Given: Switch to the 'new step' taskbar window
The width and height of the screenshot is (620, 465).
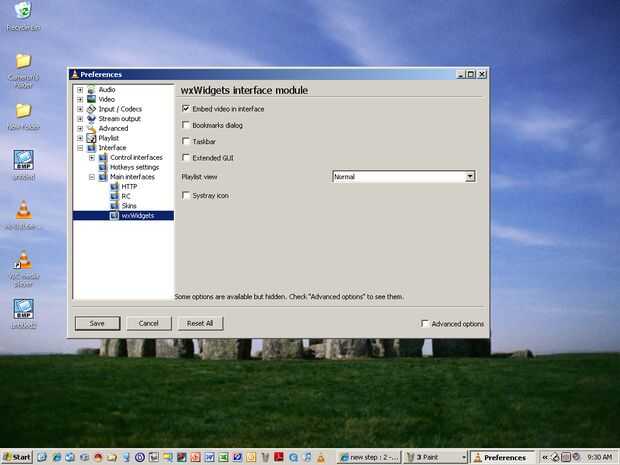Looking at the screenshot, I should pyautogui.click(x=370, y=457).
